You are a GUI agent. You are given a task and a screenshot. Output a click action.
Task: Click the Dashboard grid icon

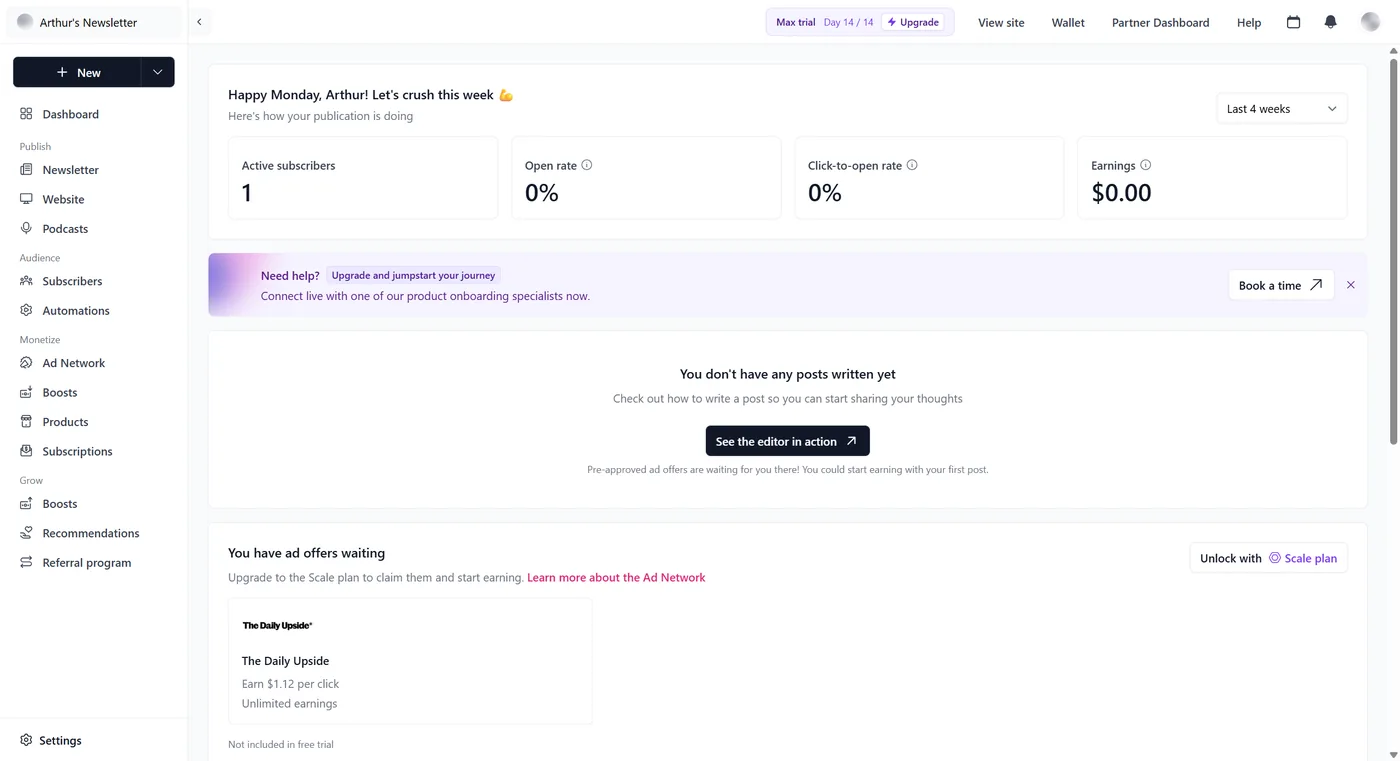(26, 114)
